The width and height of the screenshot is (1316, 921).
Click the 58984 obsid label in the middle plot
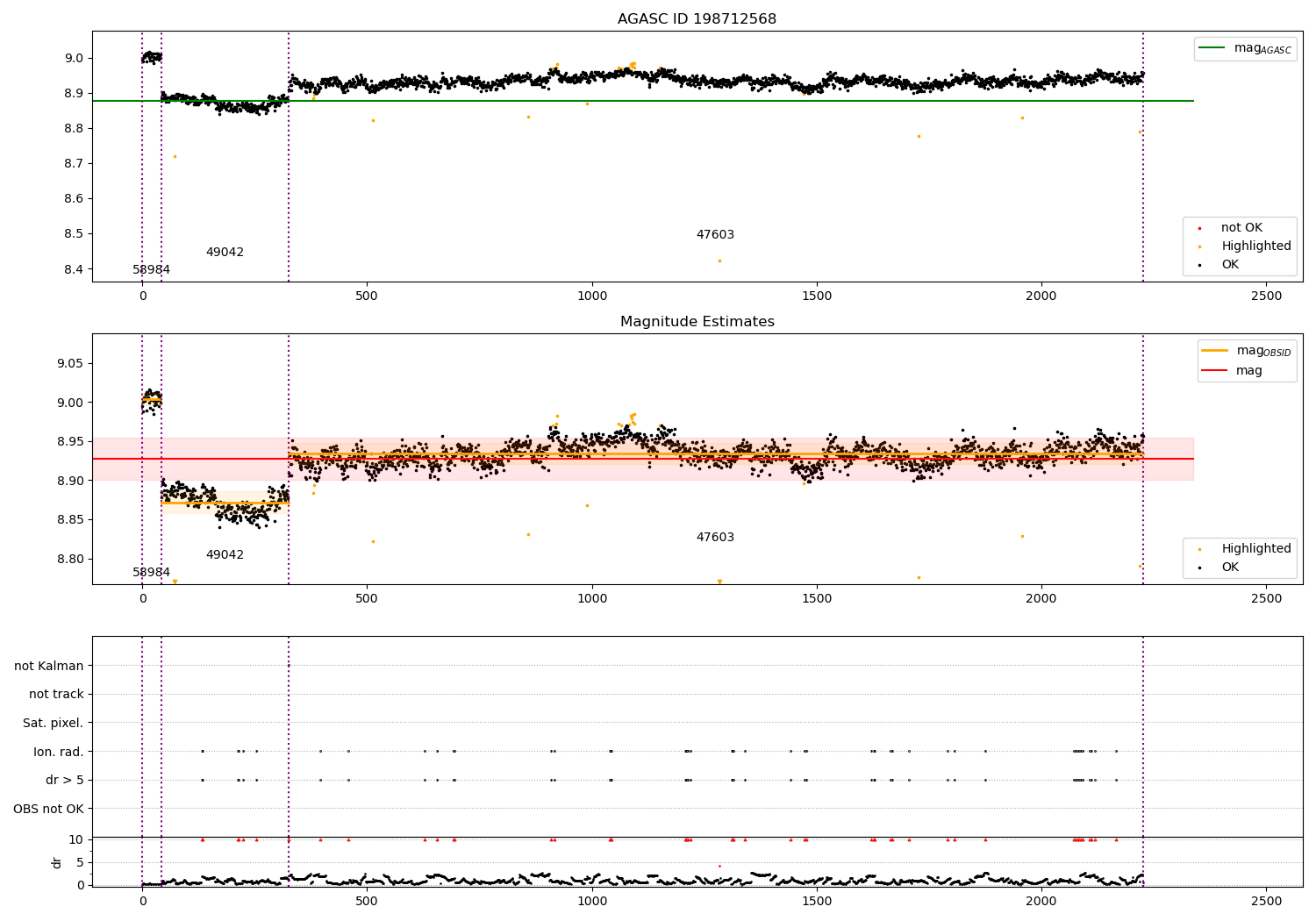click(152, 573)
